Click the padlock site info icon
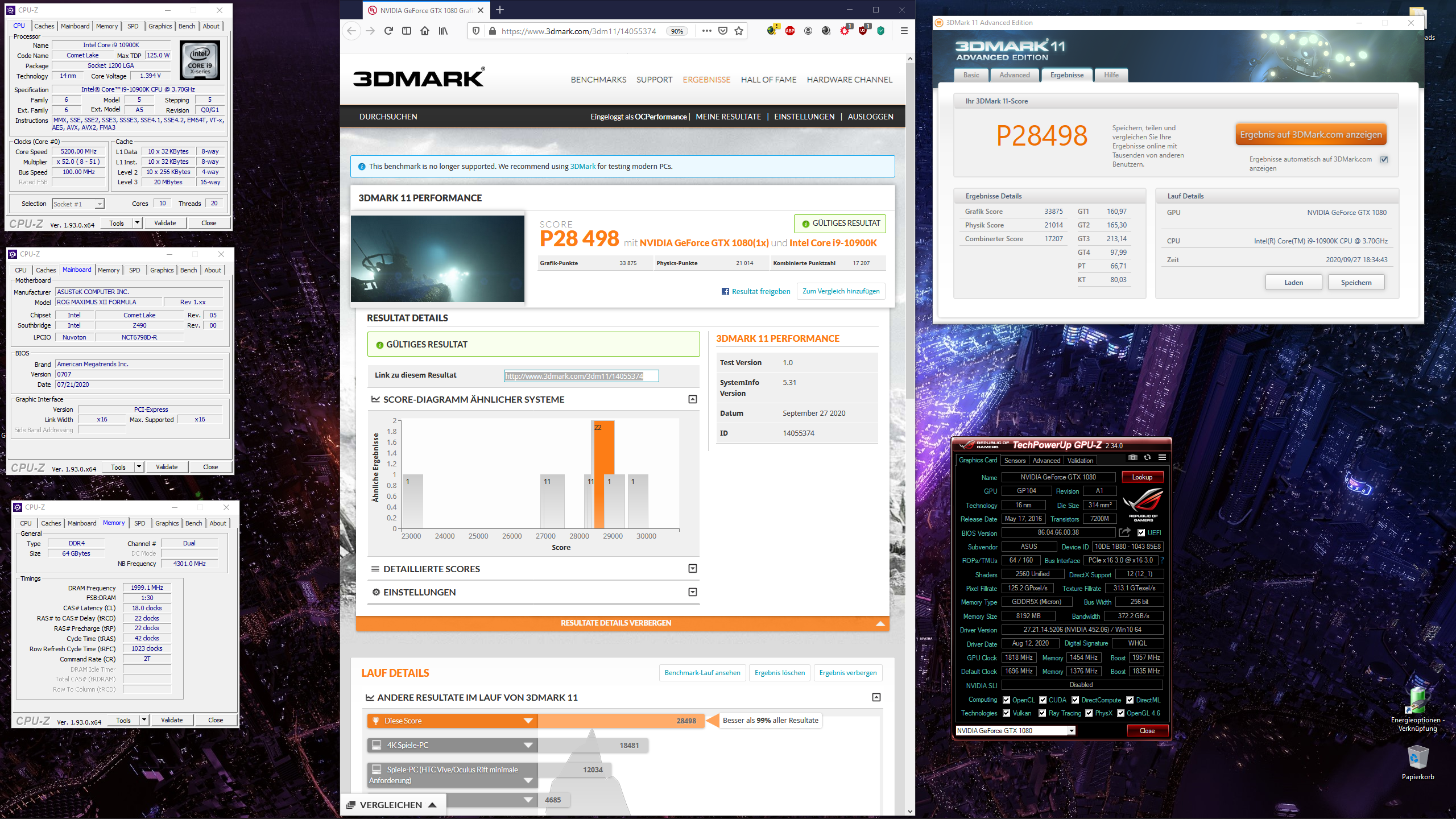The image size is (1456, 819). (x=492, y=31)
